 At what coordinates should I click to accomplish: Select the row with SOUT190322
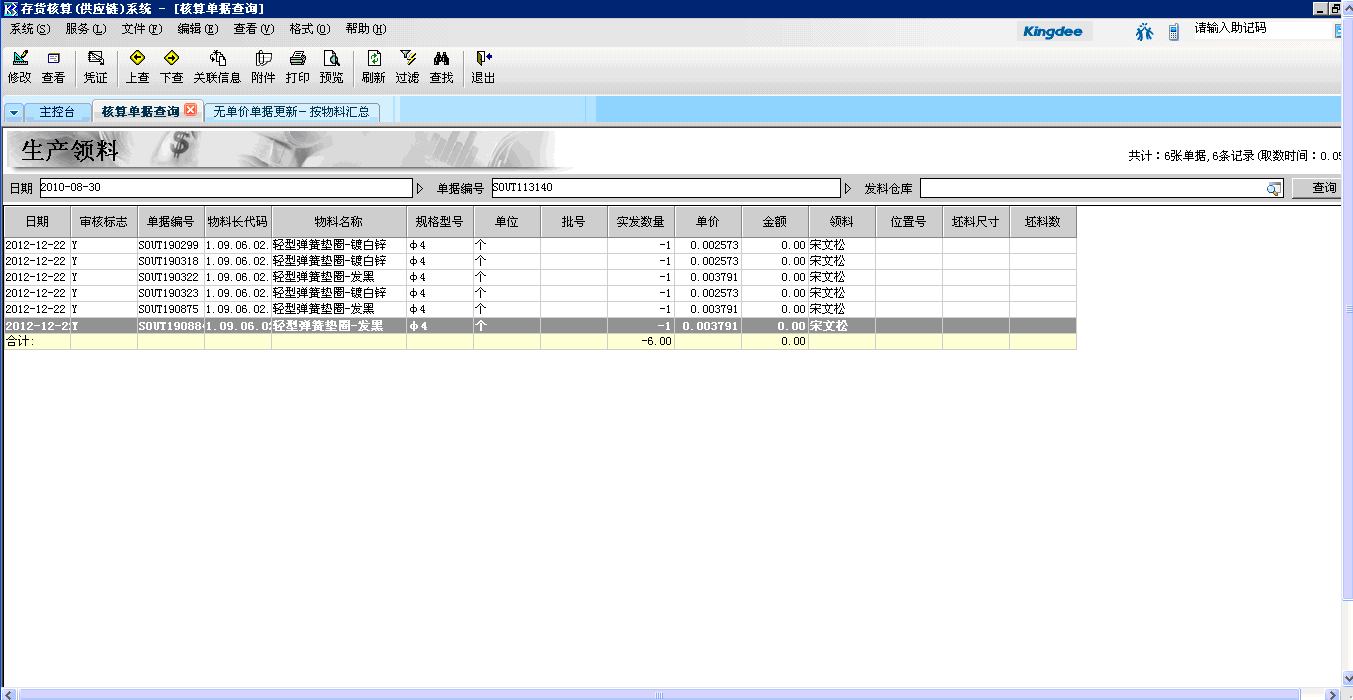click(x=540, y=277)
